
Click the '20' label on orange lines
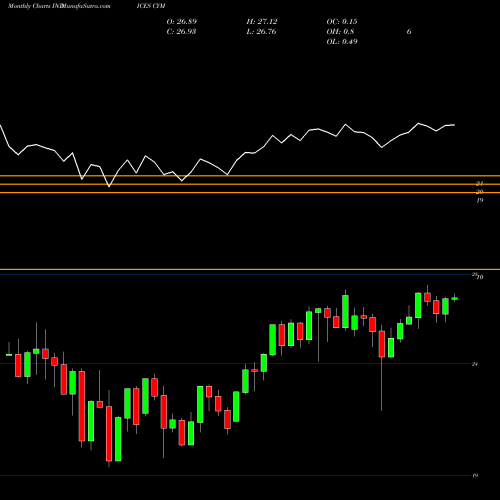tap(479, 192)
